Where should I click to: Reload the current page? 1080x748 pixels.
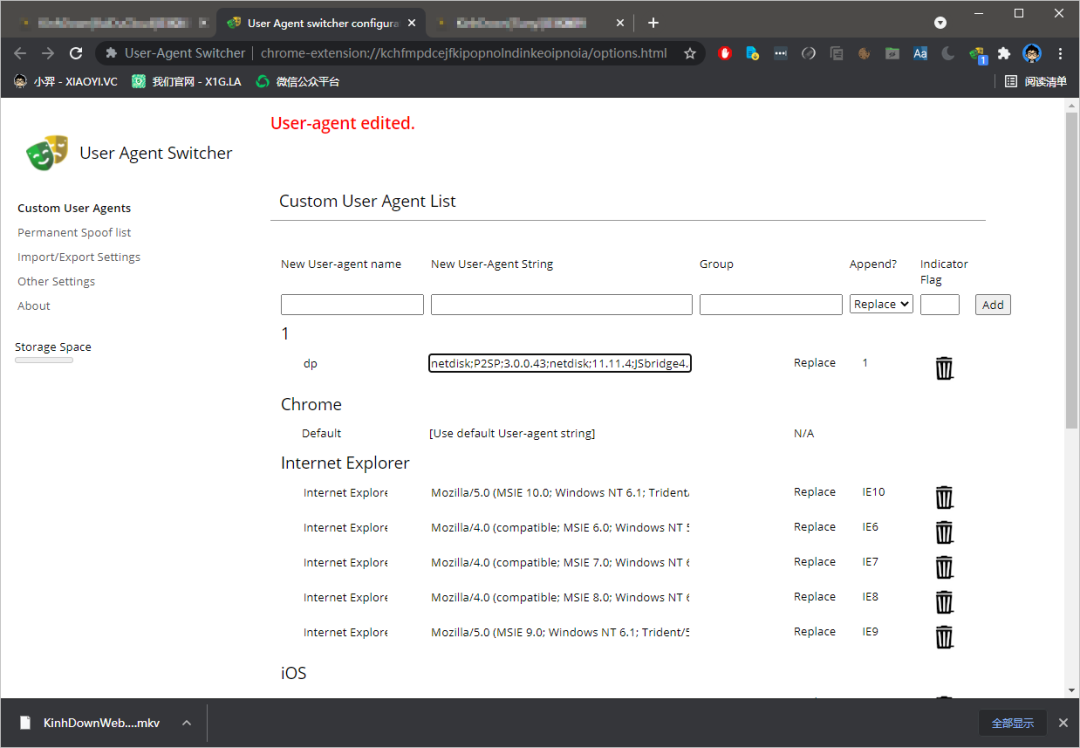(x=76, y=53)
